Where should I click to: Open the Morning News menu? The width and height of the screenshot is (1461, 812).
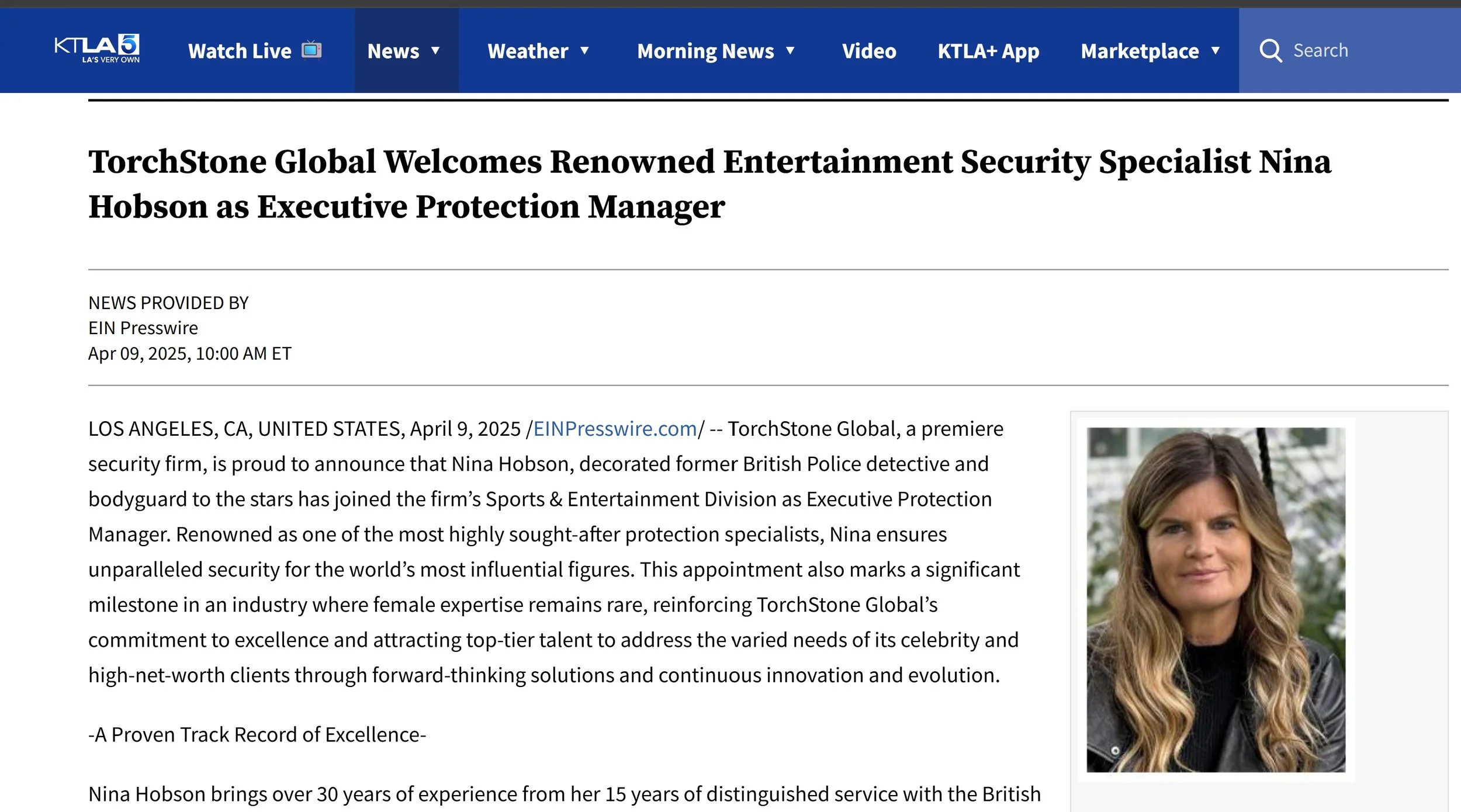705,51
